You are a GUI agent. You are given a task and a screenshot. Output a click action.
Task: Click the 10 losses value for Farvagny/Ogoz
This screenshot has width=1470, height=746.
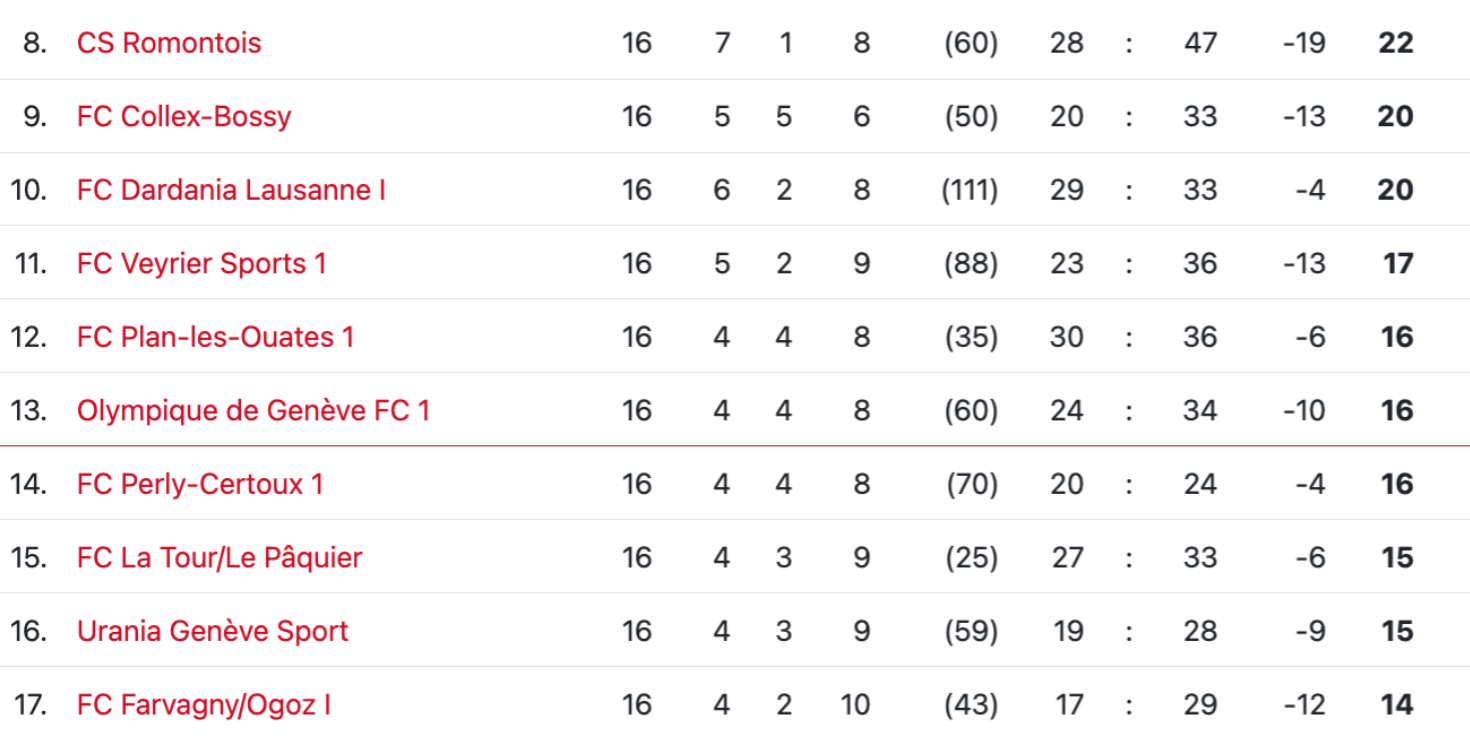tap(855, 706)
